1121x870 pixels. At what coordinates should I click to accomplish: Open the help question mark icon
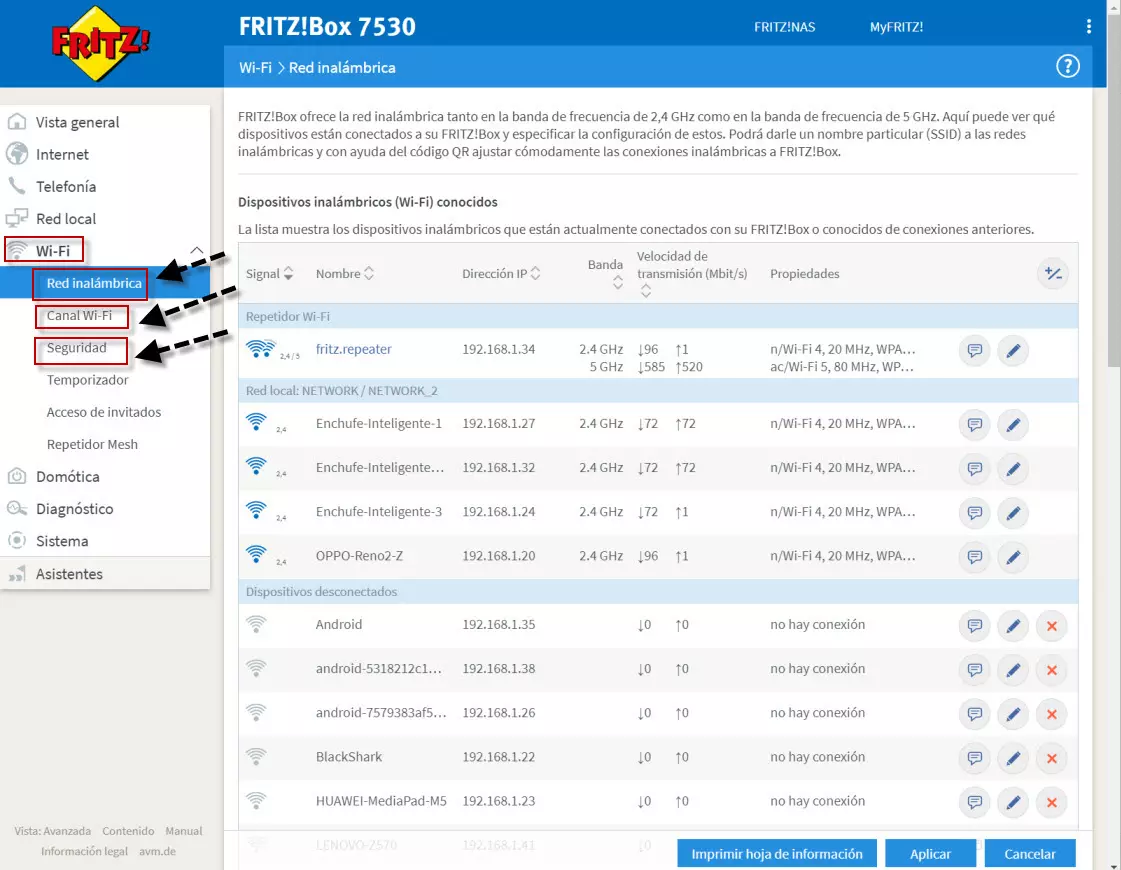1067,66
